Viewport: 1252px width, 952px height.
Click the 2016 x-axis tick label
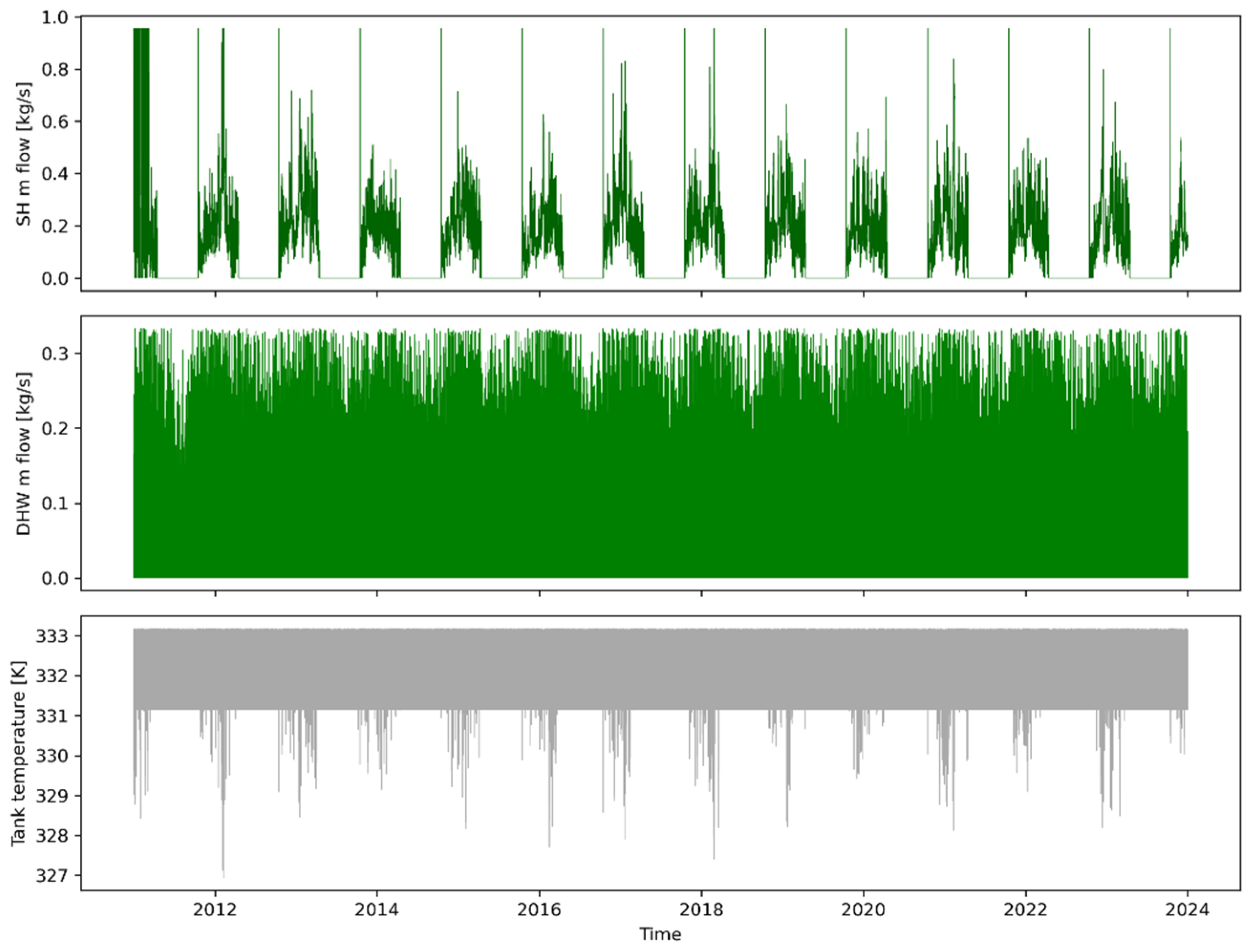coord(539,910)
